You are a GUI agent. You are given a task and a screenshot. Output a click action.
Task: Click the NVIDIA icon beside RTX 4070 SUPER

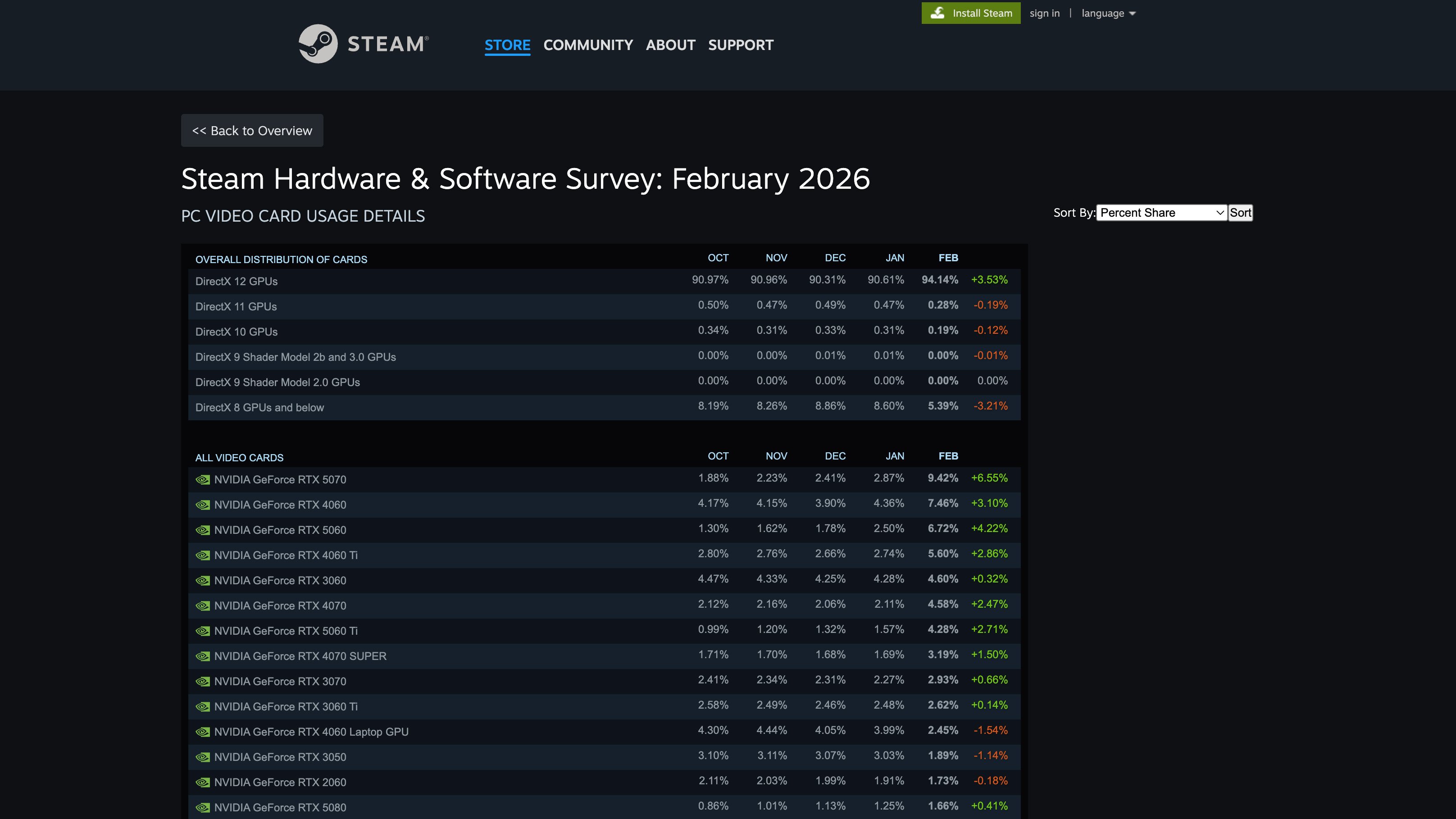[x=202, y=656]
